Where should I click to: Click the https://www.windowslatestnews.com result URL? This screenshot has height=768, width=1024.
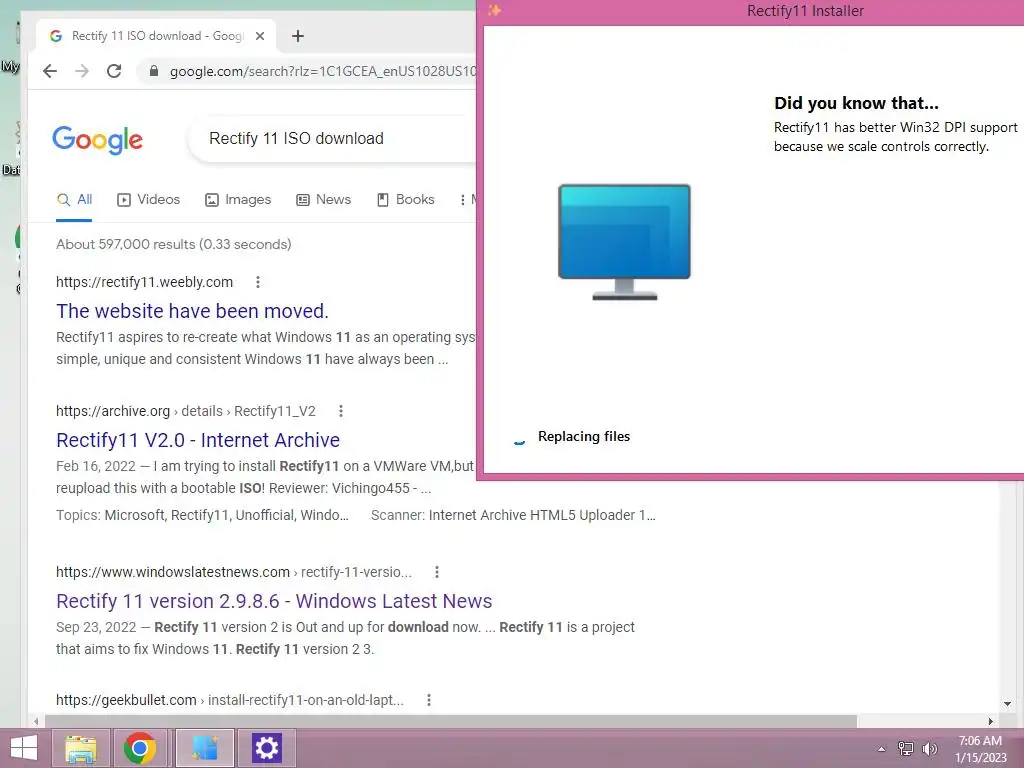[234, 572]
